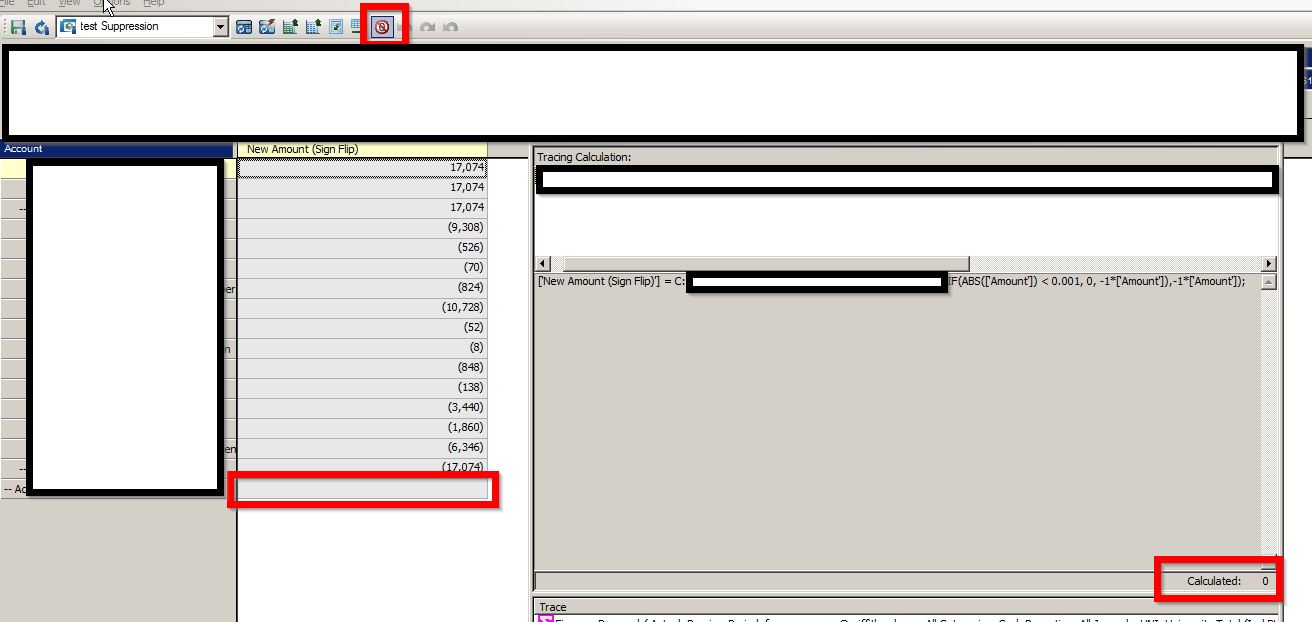The height and width of the screenshot is (622, 1312).
Task: Click the 'Account' dimension header
Action: click(x=118, y=149)
